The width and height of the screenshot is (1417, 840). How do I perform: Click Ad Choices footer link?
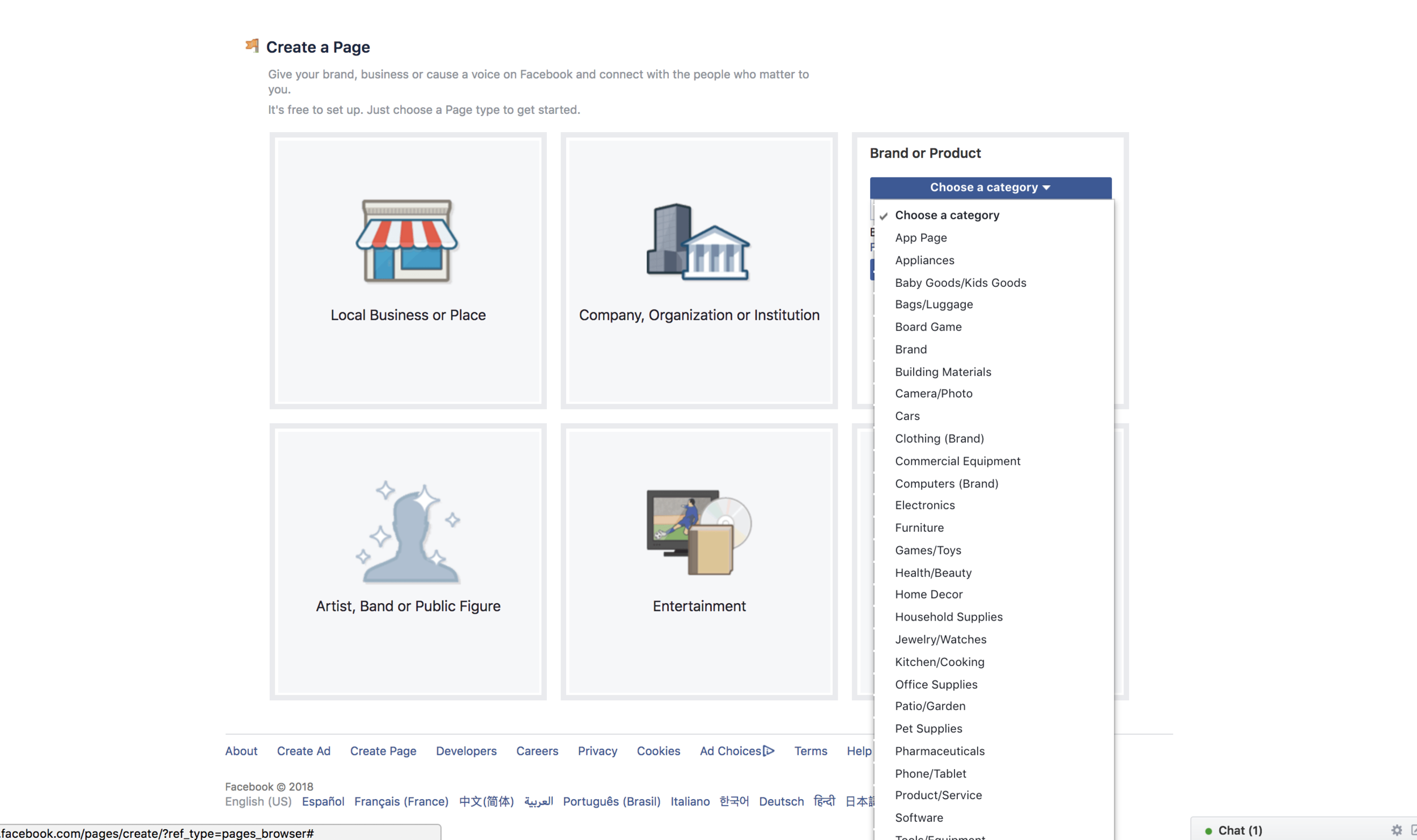737,750
